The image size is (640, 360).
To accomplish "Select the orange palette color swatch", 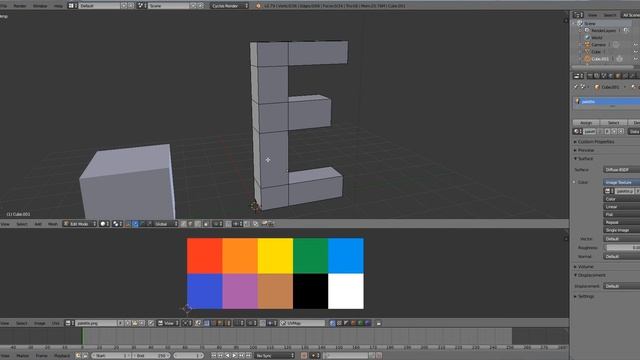I will [240, 256].
